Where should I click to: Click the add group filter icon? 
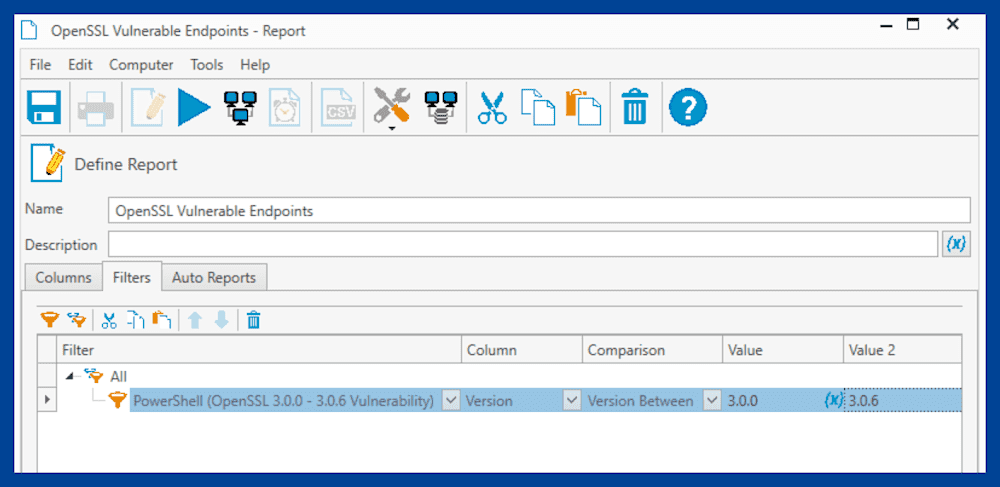pyautogui.click(x=77, y=319)
